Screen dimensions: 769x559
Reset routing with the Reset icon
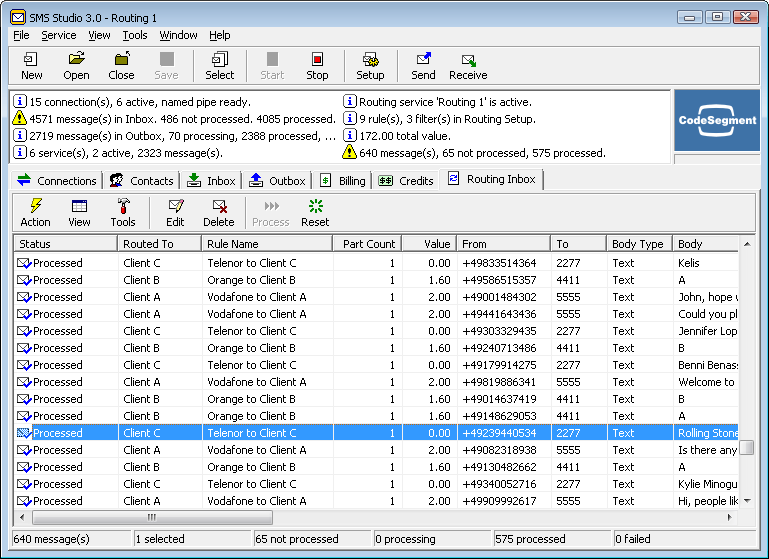coord(315,212)
